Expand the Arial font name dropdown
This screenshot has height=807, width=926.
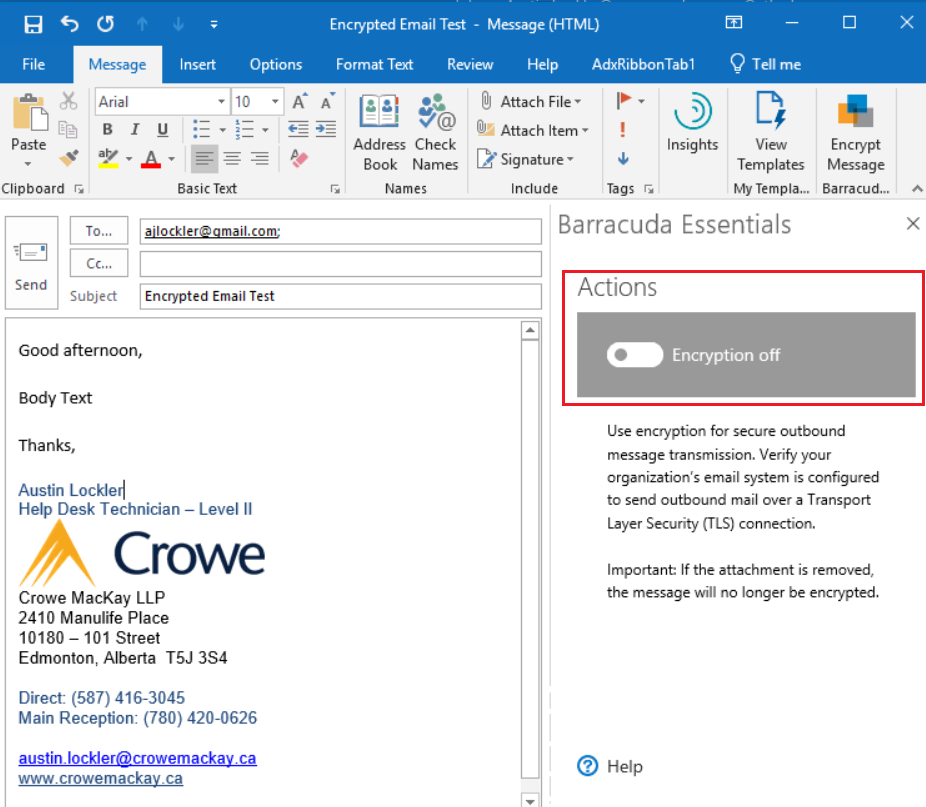[x=221, y=102]
